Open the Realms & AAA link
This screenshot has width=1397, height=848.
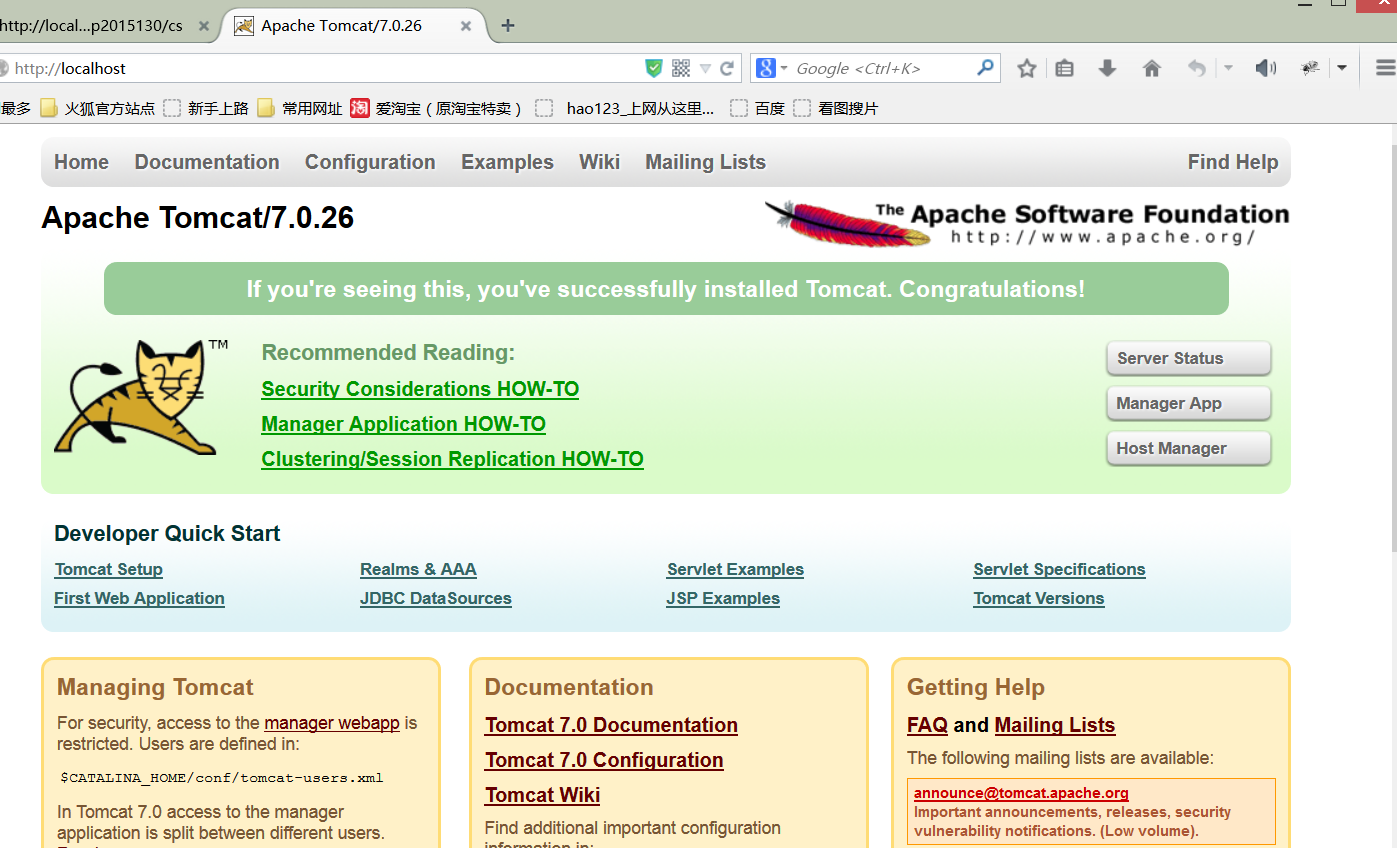pos(418,569)
